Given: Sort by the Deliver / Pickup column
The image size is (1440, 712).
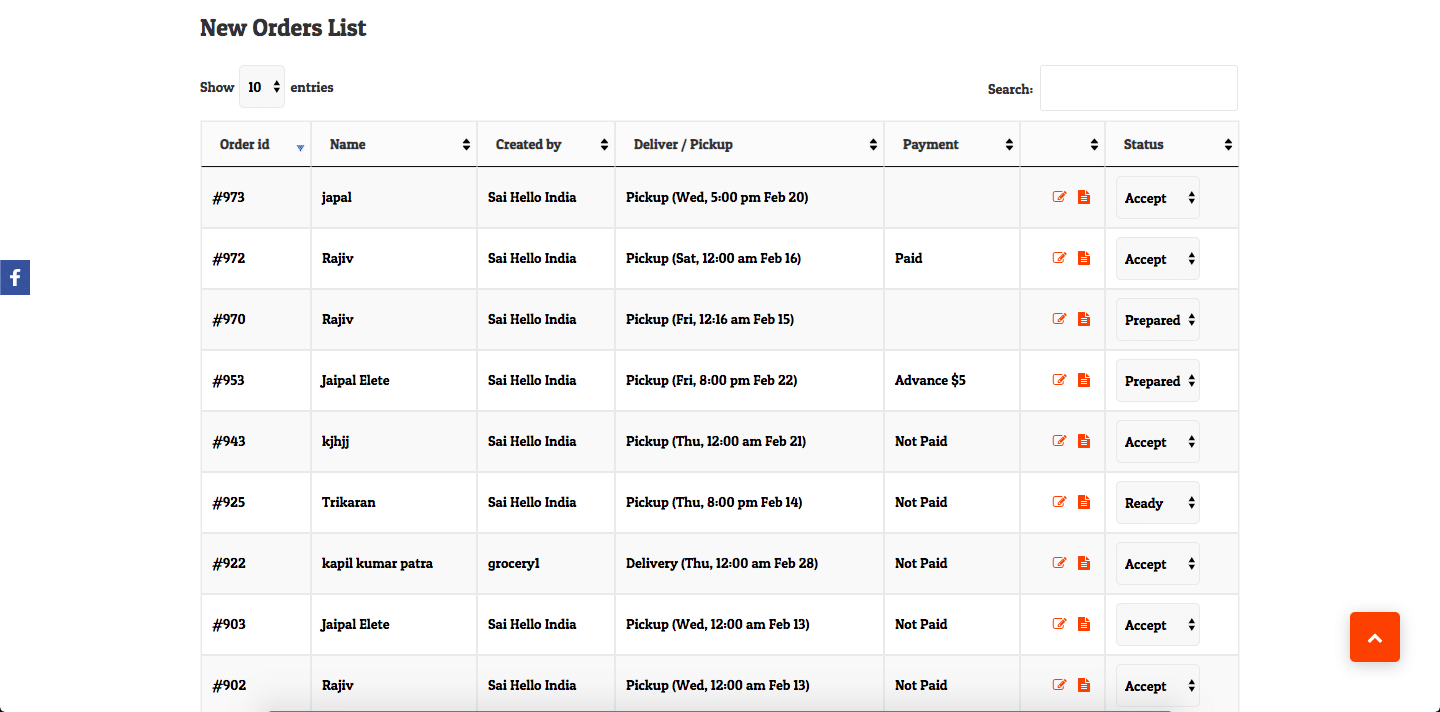Looking at the screenshot, I should click(748, 144).
